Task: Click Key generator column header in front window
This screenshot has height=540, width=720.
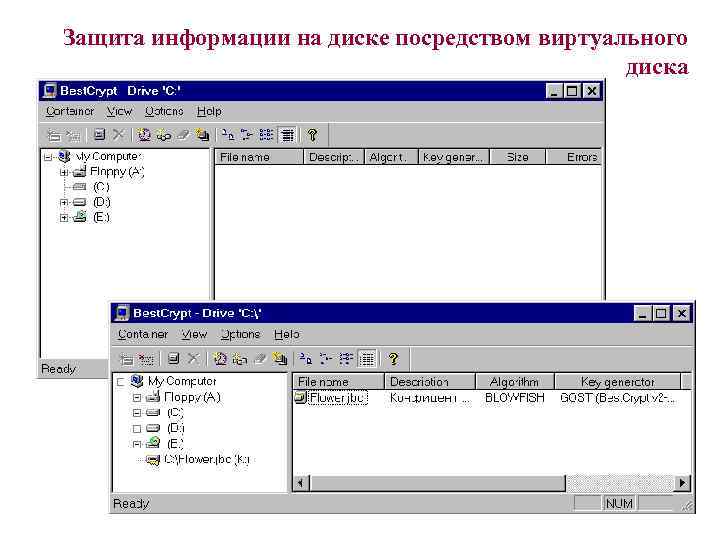Action: (618, 382)
